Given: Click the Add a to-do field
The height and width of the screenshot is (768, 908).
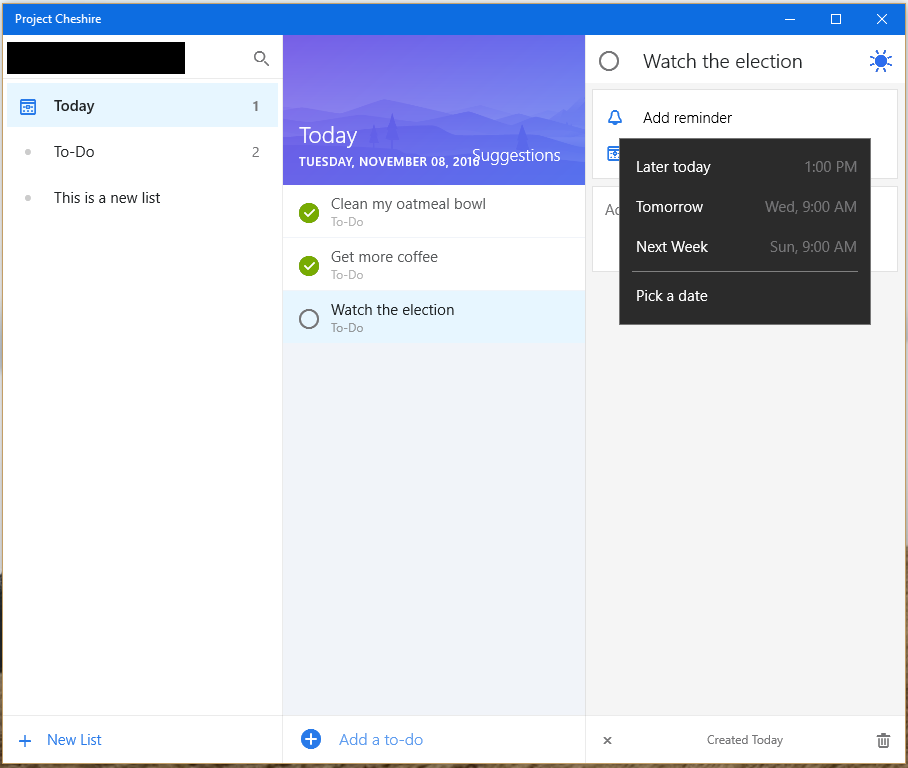Looking at the screenshot, I should [x=381, y=740].
